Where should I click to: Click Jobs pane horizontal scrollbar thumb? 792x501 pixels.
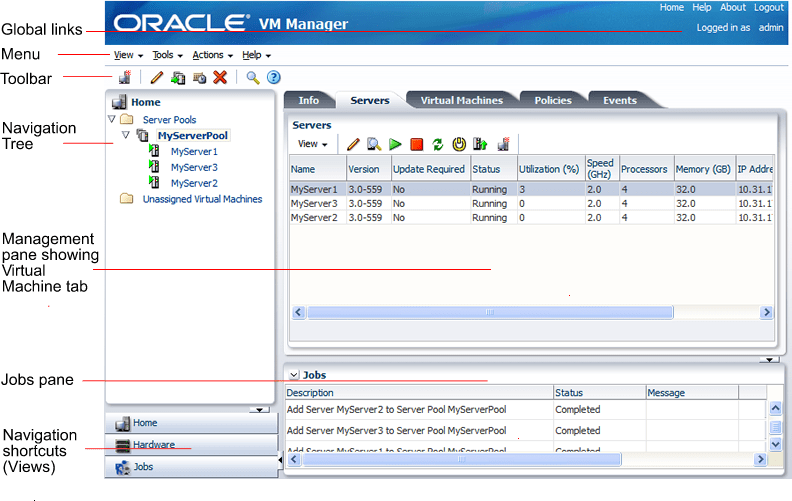(462, 459)
